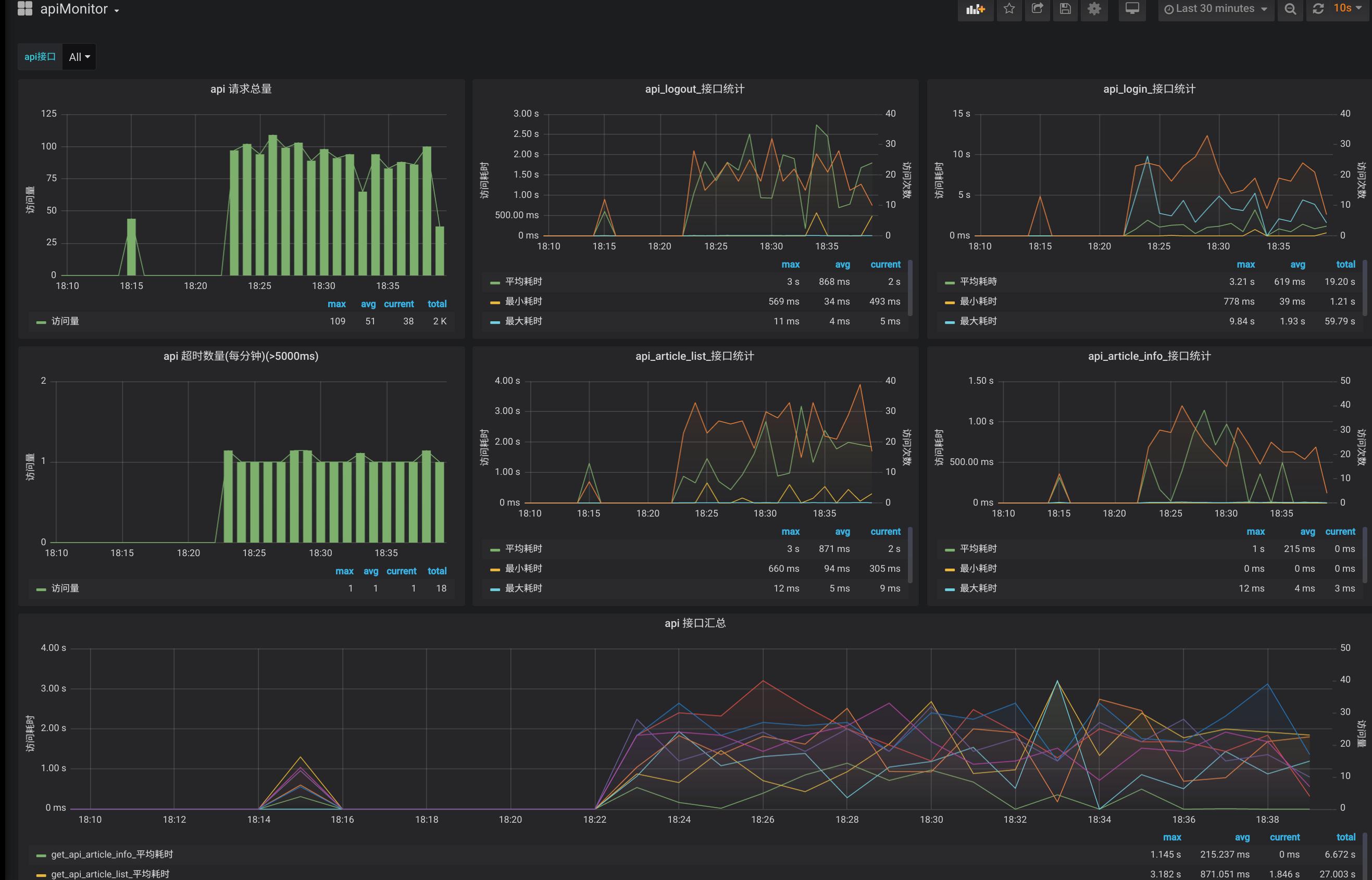Save the dashboard with disk icon
1372x880 pixels.
(1065, 9)
